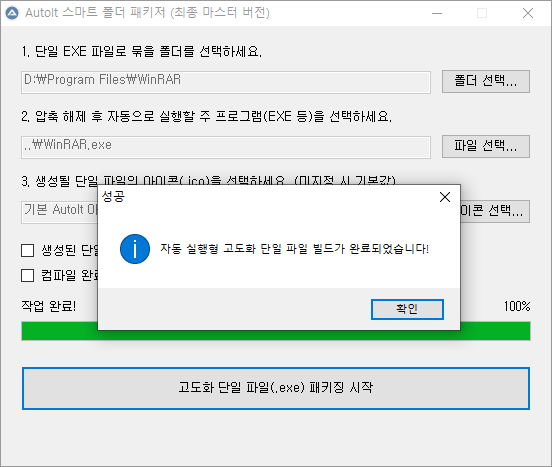Click the 폴더 선택... button
The width and height of the screenshot is (552, 467).
click(x=486, y=81)
